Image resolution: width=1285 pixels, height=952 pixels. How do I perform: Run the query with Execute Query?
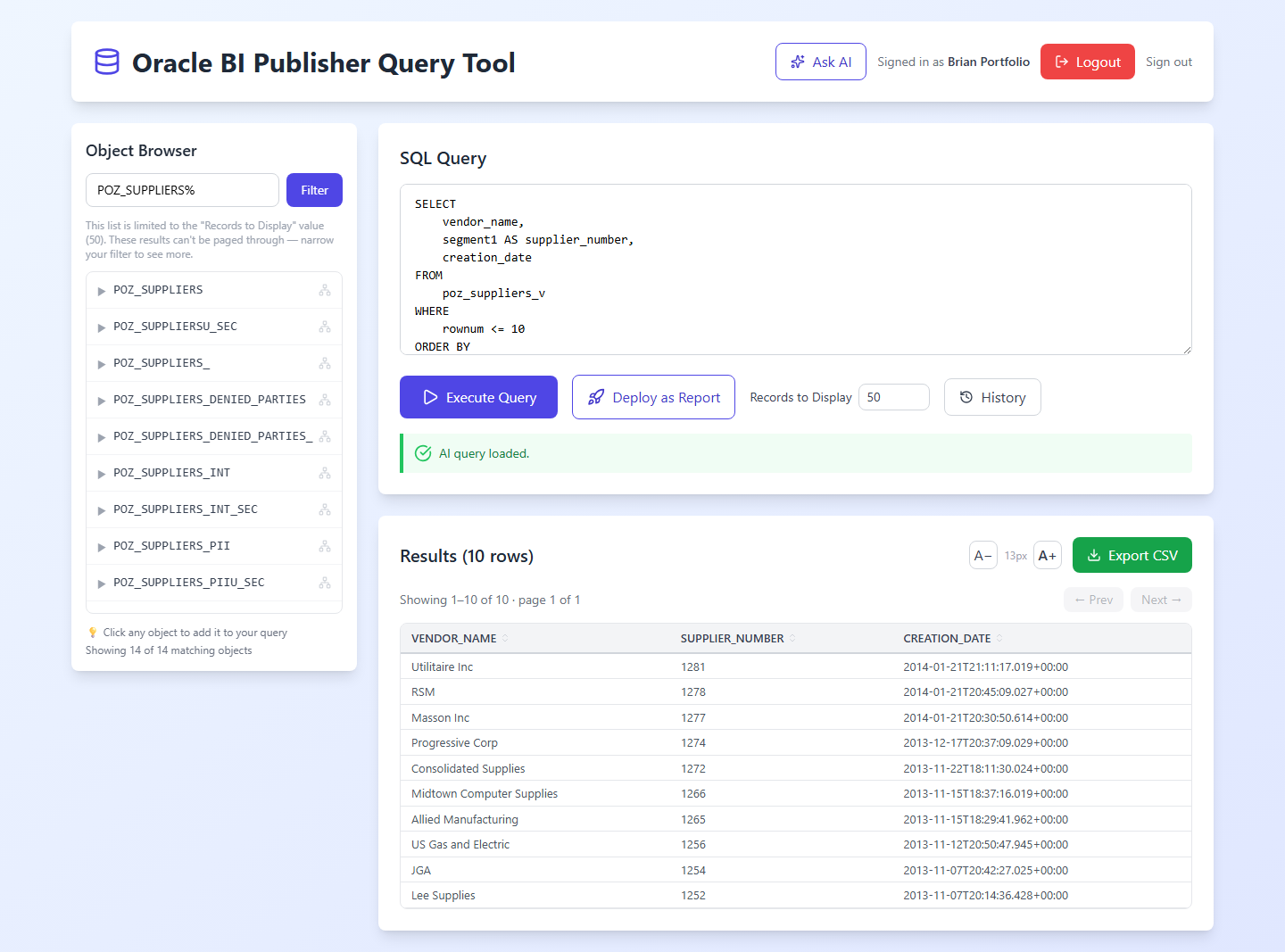pyautogui.click(x=478, y=397)
